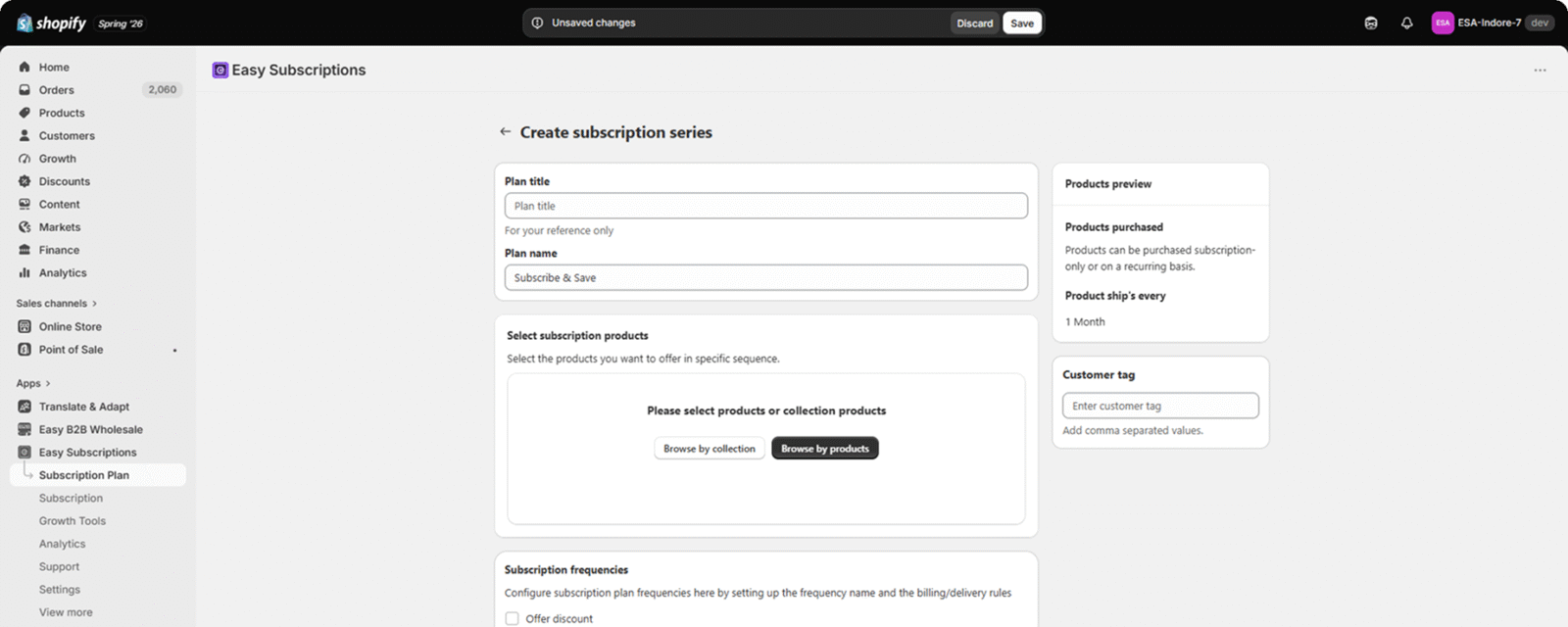Click the Content icon in sidebar
The width and height of the screenshot is (1568, 627).
coord(24,204)
